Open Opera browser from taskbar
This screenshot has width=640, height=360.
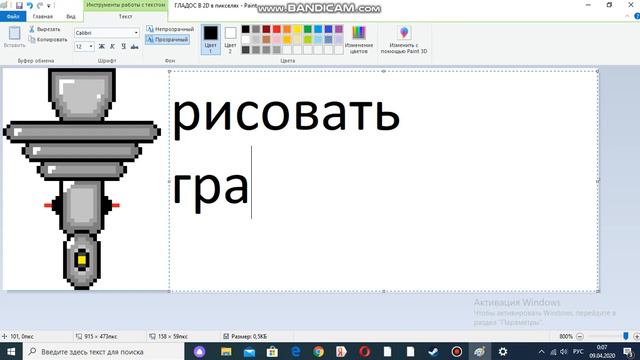[x=364, y=351]
